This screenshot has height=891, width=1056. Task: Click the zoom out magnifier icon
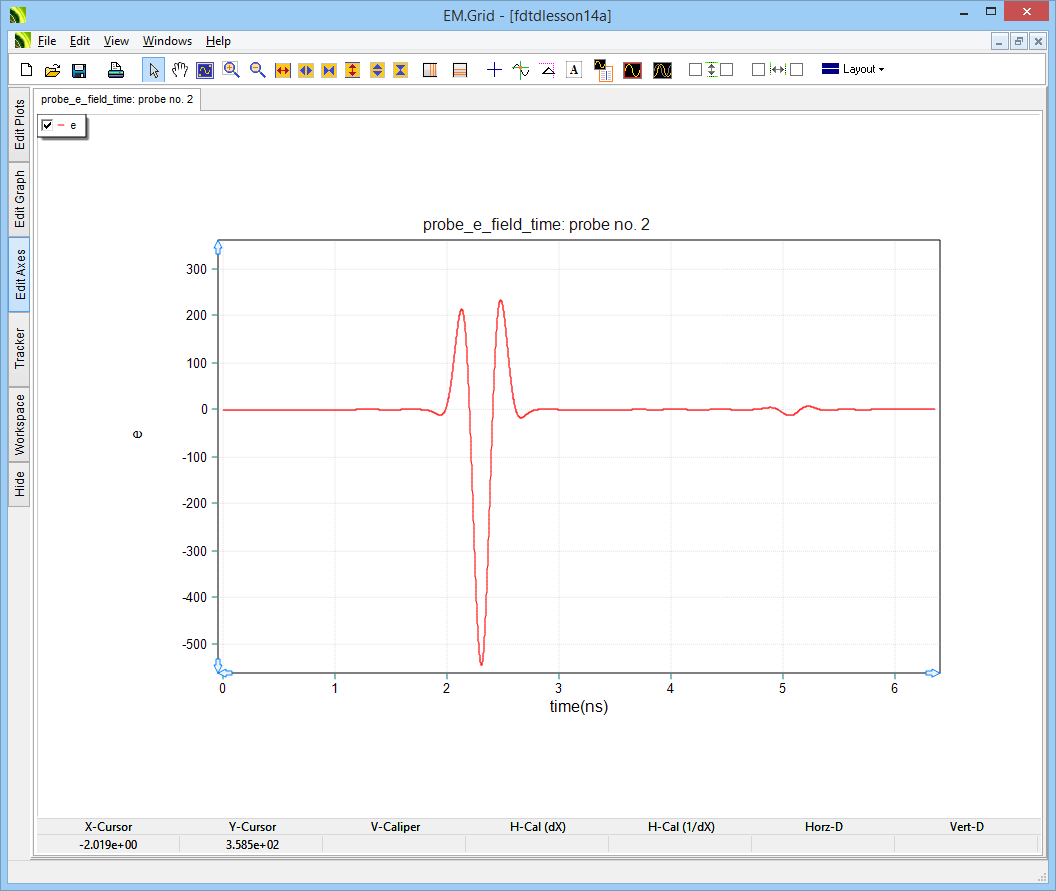click(258, 70)
